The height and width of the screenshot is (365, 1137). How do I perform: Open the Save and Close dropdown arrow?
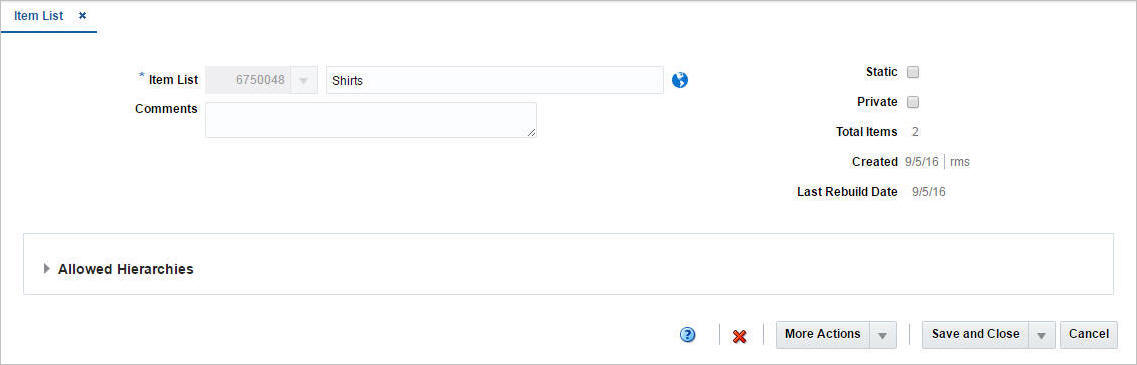click(x=1041, y=335)
